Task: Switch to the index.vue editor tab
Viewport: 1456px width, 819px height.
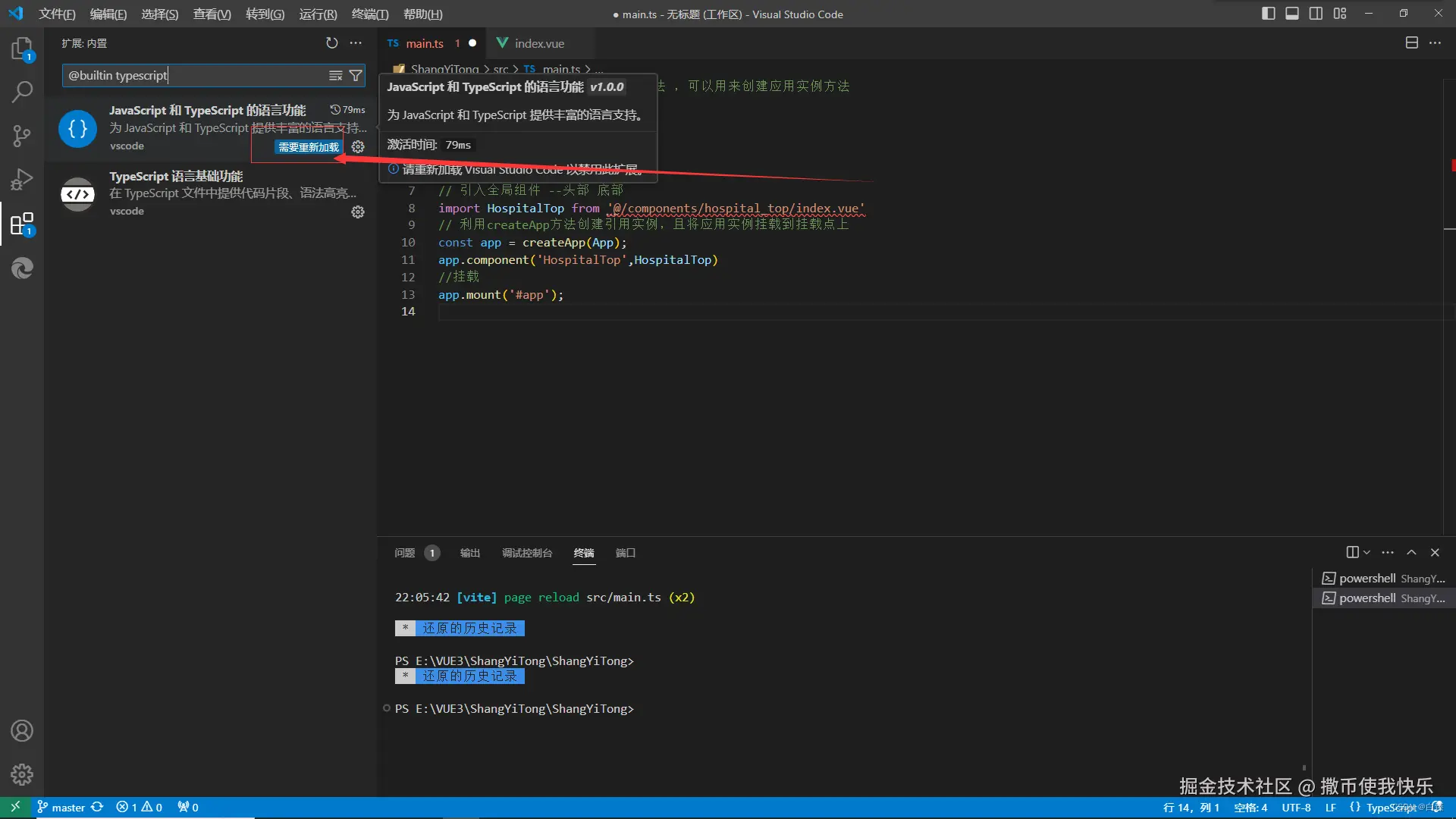Action: (x=538, y=44)
